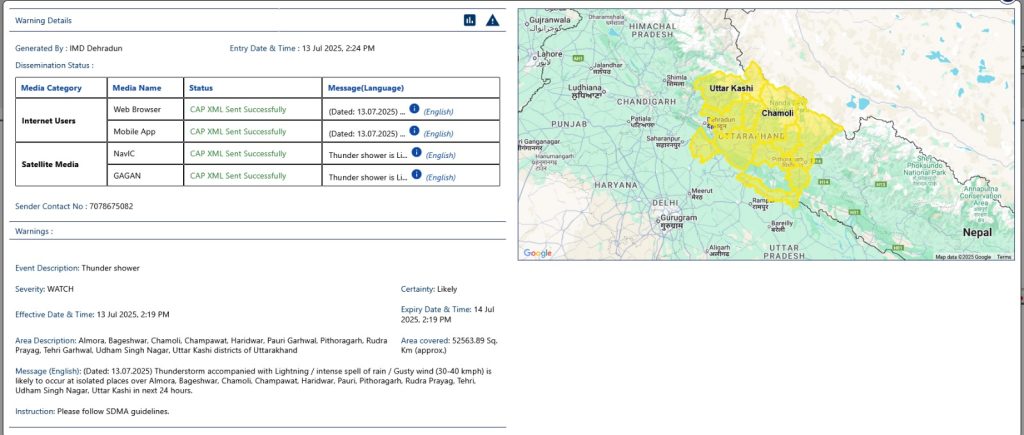The width and height of the screenshot is (1024, 435).
Task: Open info icon in NavIC row
Action: [x=416, y=152]
